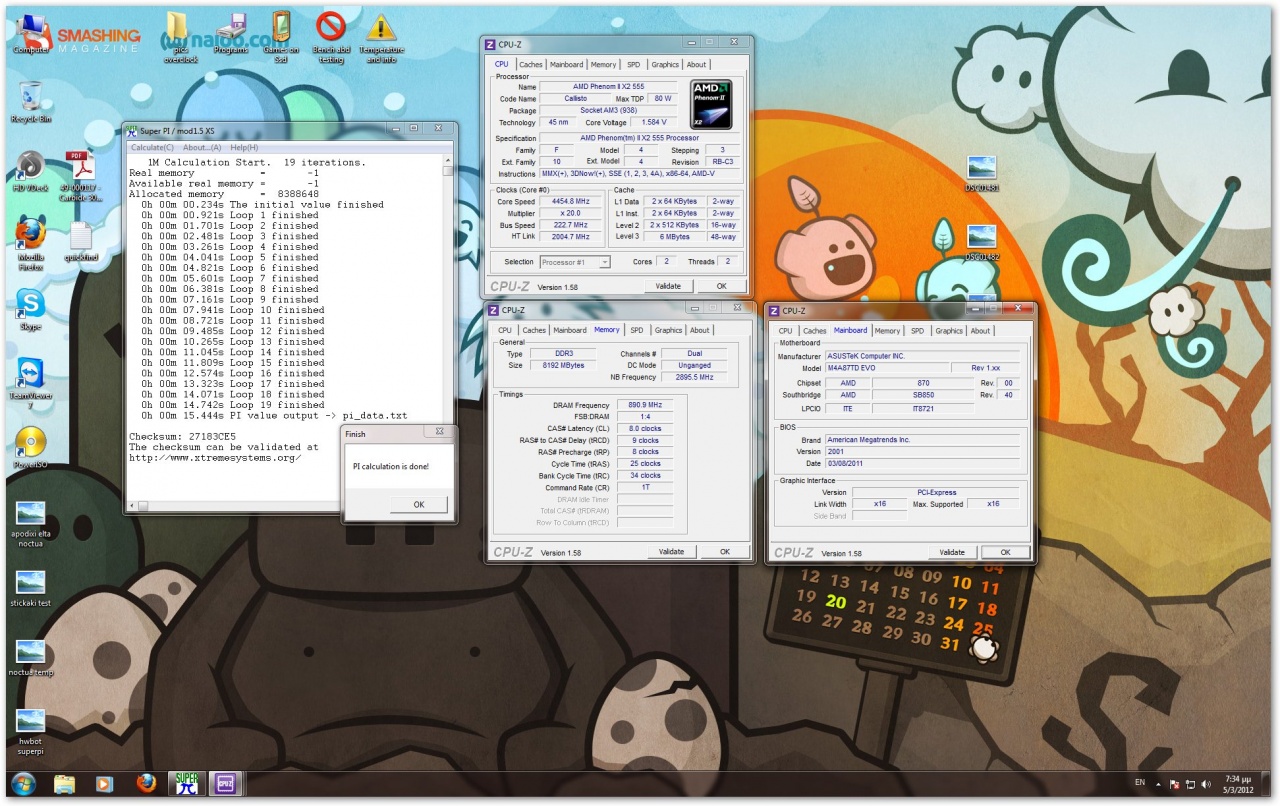The image size is (1280, 806).
Task: Click the DRAM Frequency 890.9 MHz value
Action: (x=645, y=405)
